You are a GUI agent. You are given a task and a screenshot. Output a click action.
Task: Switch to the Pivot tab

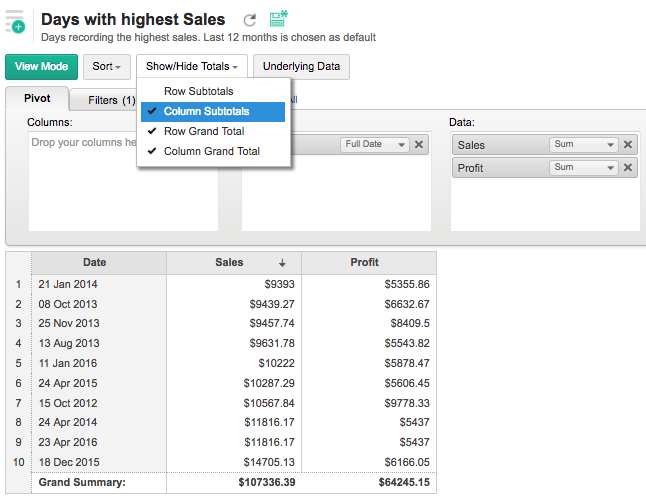[x=38, y=99]
